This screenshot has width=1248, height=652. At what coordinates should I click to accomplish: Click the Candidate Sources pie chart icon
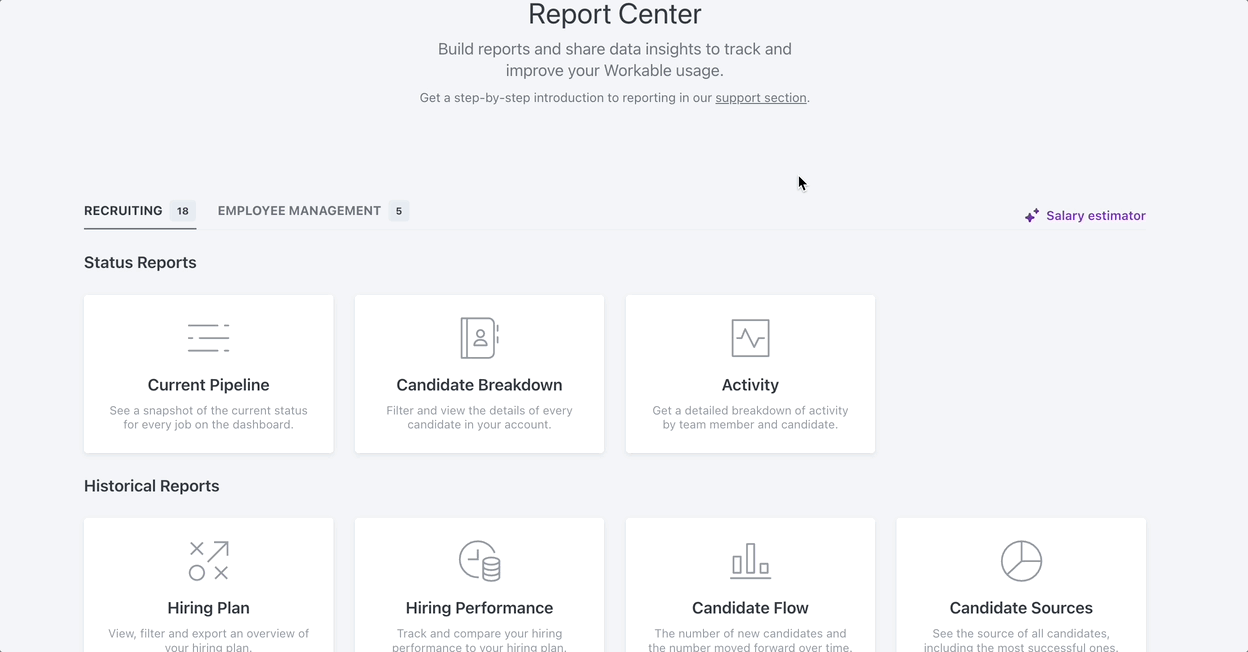pyautogui.click(x=1021, y=561)
